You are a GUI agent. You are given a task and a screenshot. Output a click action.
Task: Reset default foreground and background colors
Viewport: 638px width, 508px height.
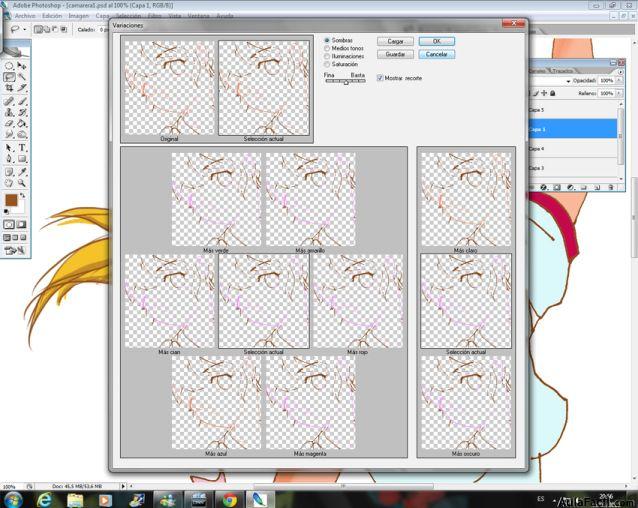pyautogui.click(x=6, y=211)
